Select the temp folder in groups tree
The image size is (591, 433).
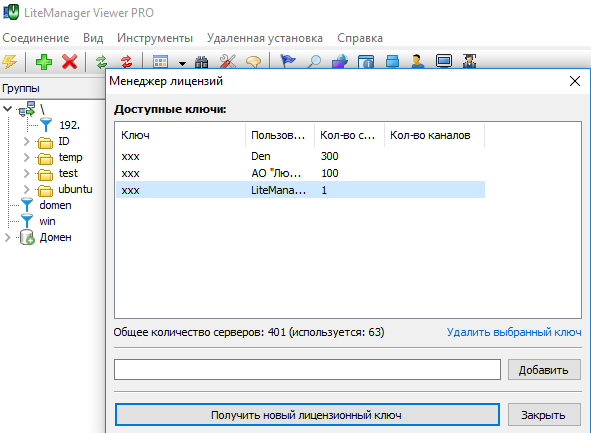(x=70, y=157)
